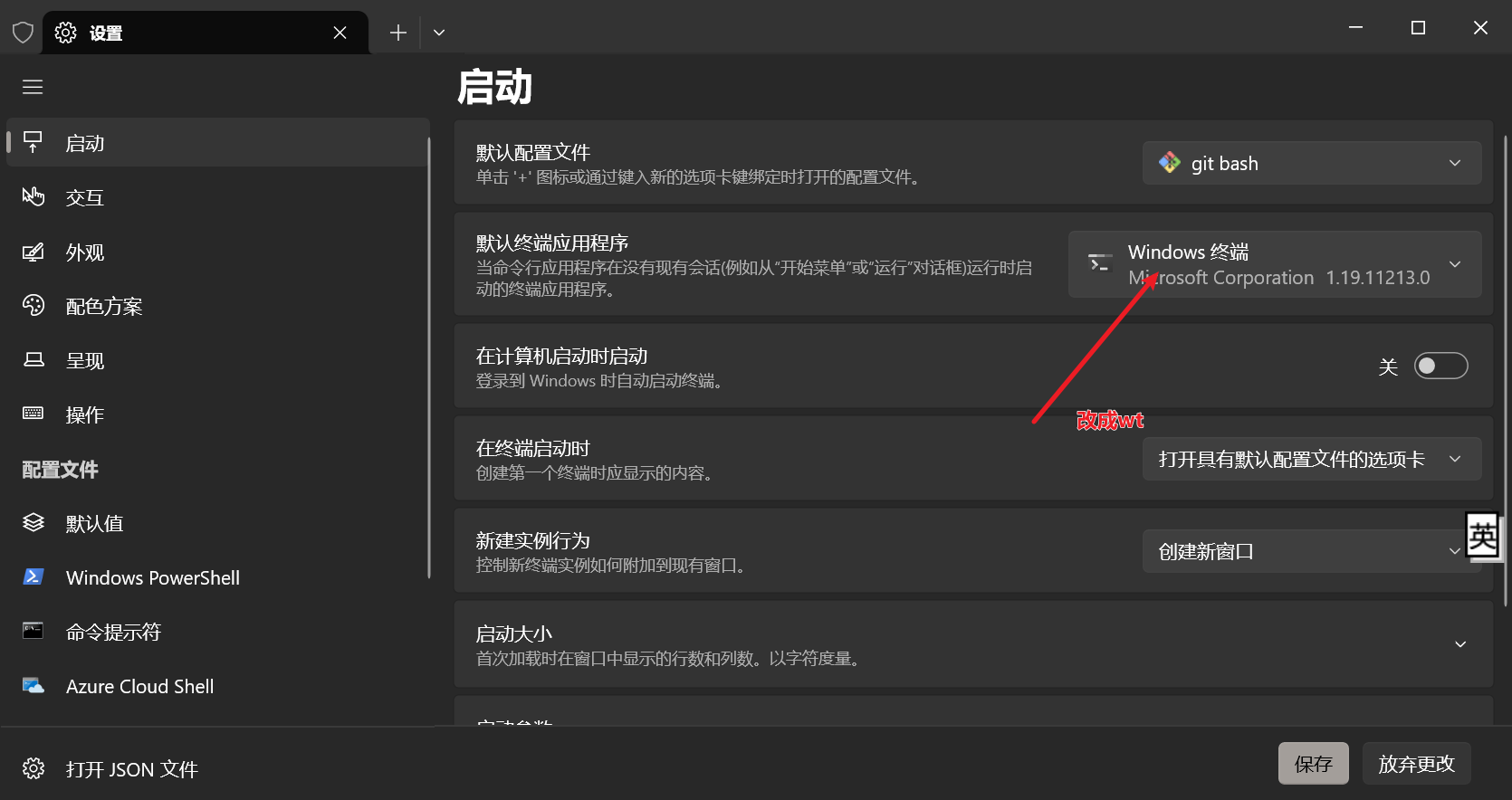Select the Windows PowerShell profile
Viewport: 1512px width, 800px height.
click(x=152, y=578)
